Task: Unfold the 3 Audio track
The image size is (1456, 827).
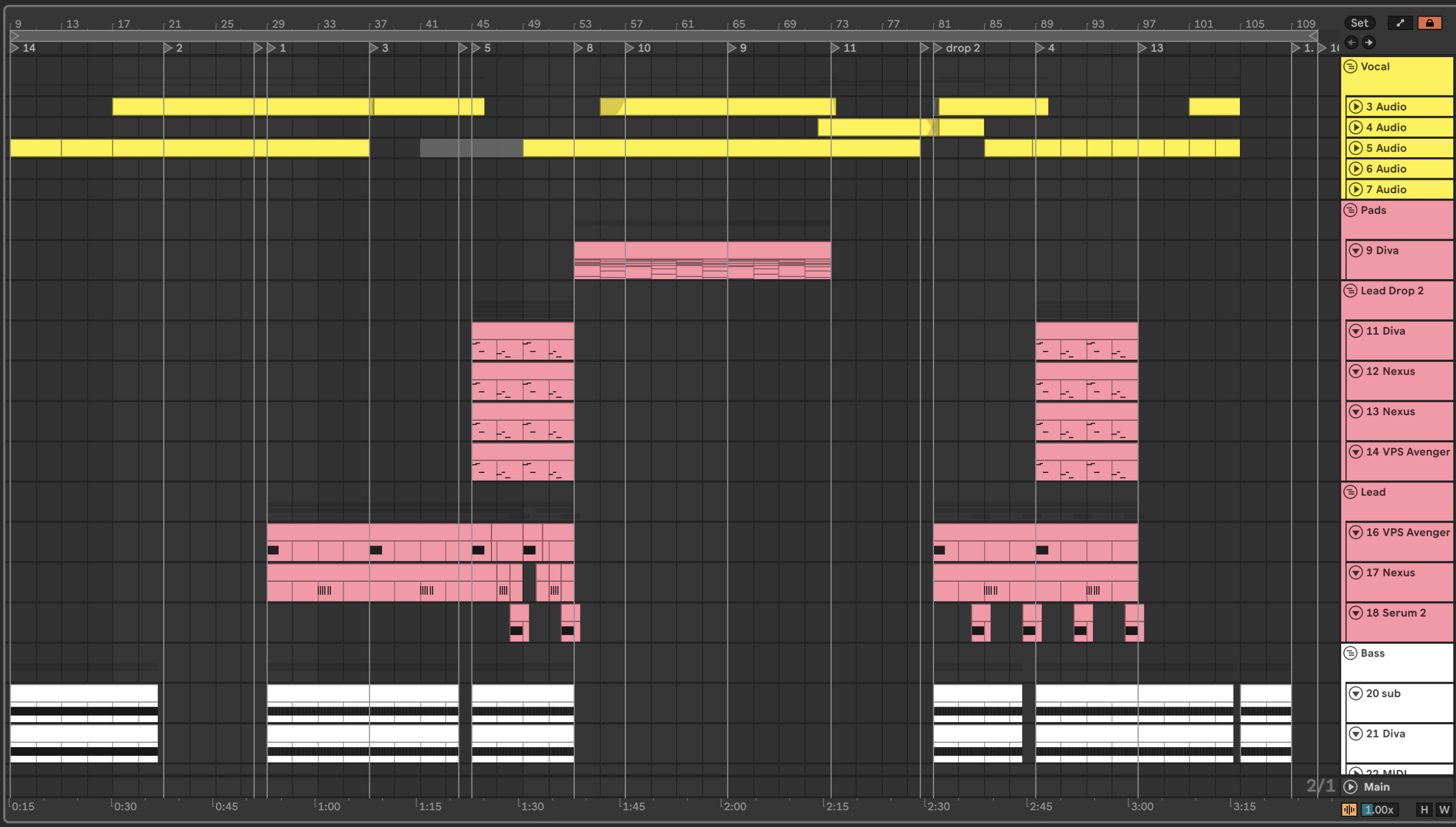Action: click(x=1355, y=107)
